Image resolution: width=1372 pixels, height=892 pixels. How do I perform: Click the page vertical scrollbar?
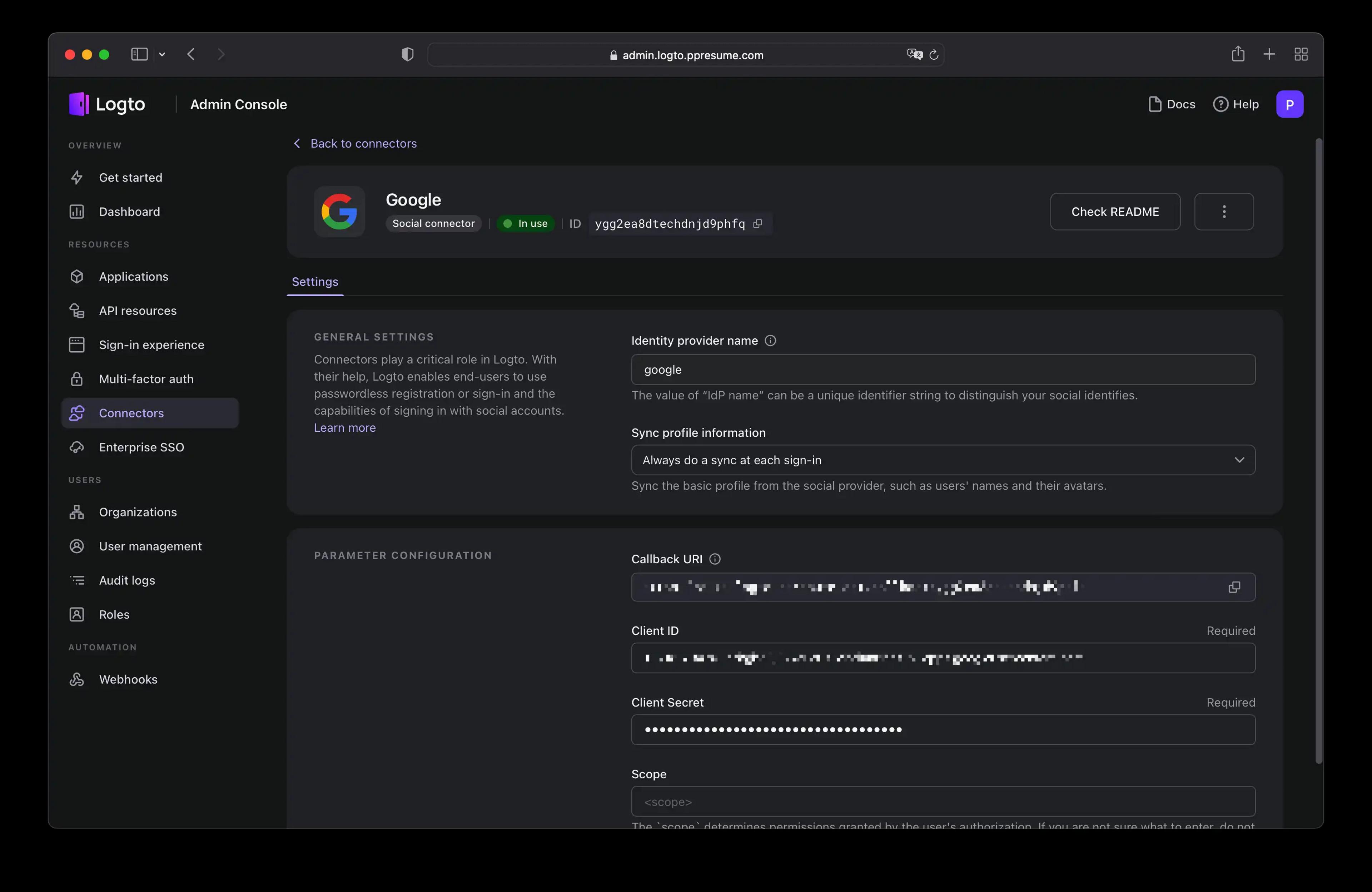tap(1318, 451)
